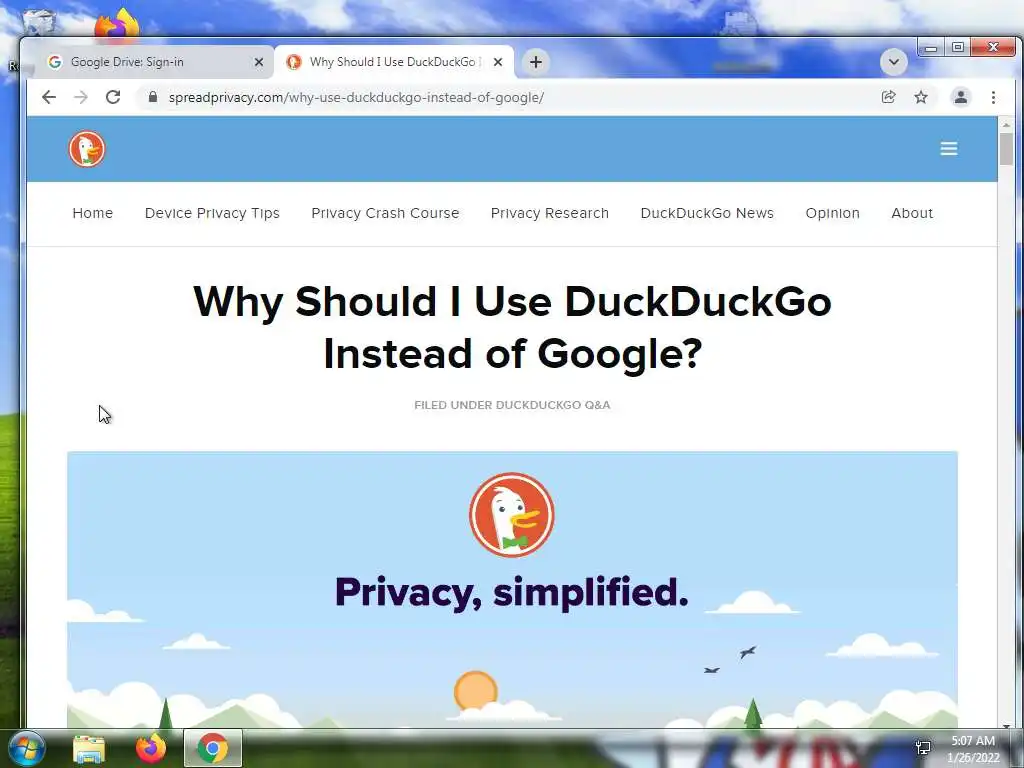Click the address bar URL field
1024x768 pixels.
tap(509, 97)
